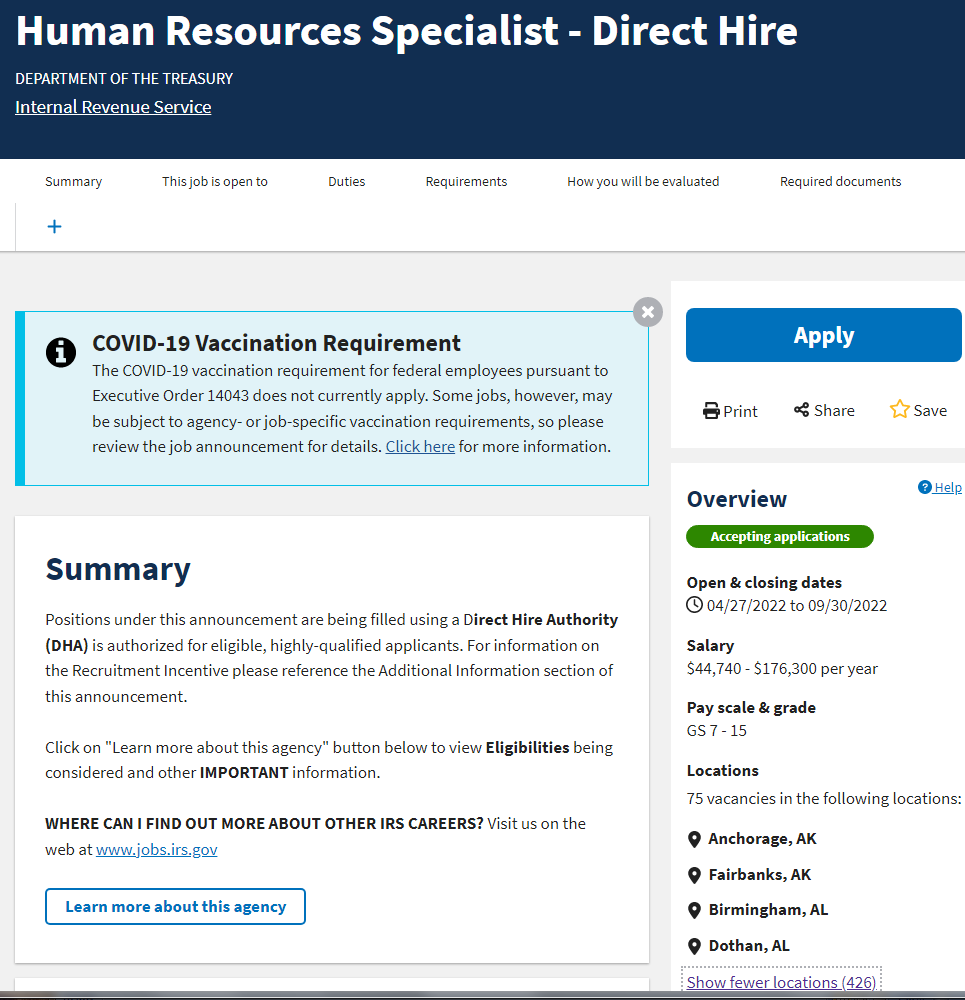Click the info icon in COVID-19 notice

tap(61, 352)
